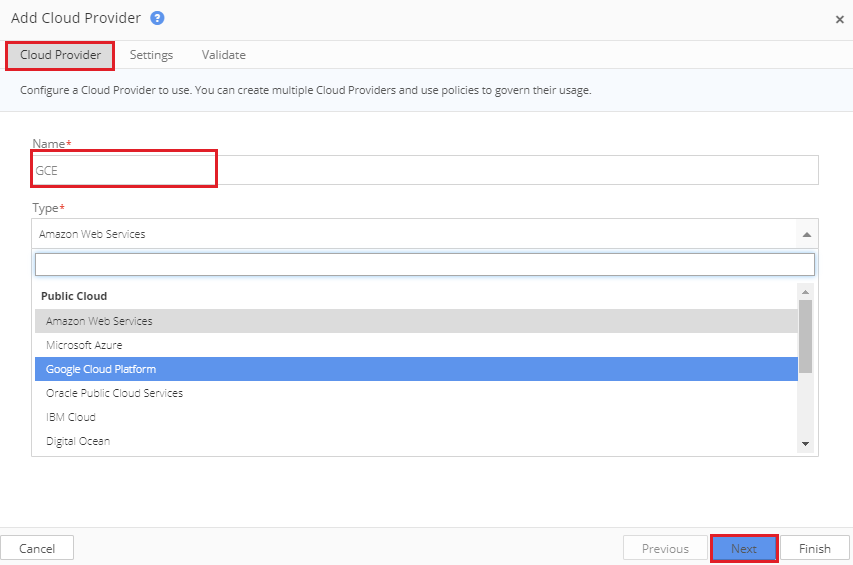Pick IBM Cloud from the list
The height and width of the screenshot is (565, 853).
coord(416,417)
